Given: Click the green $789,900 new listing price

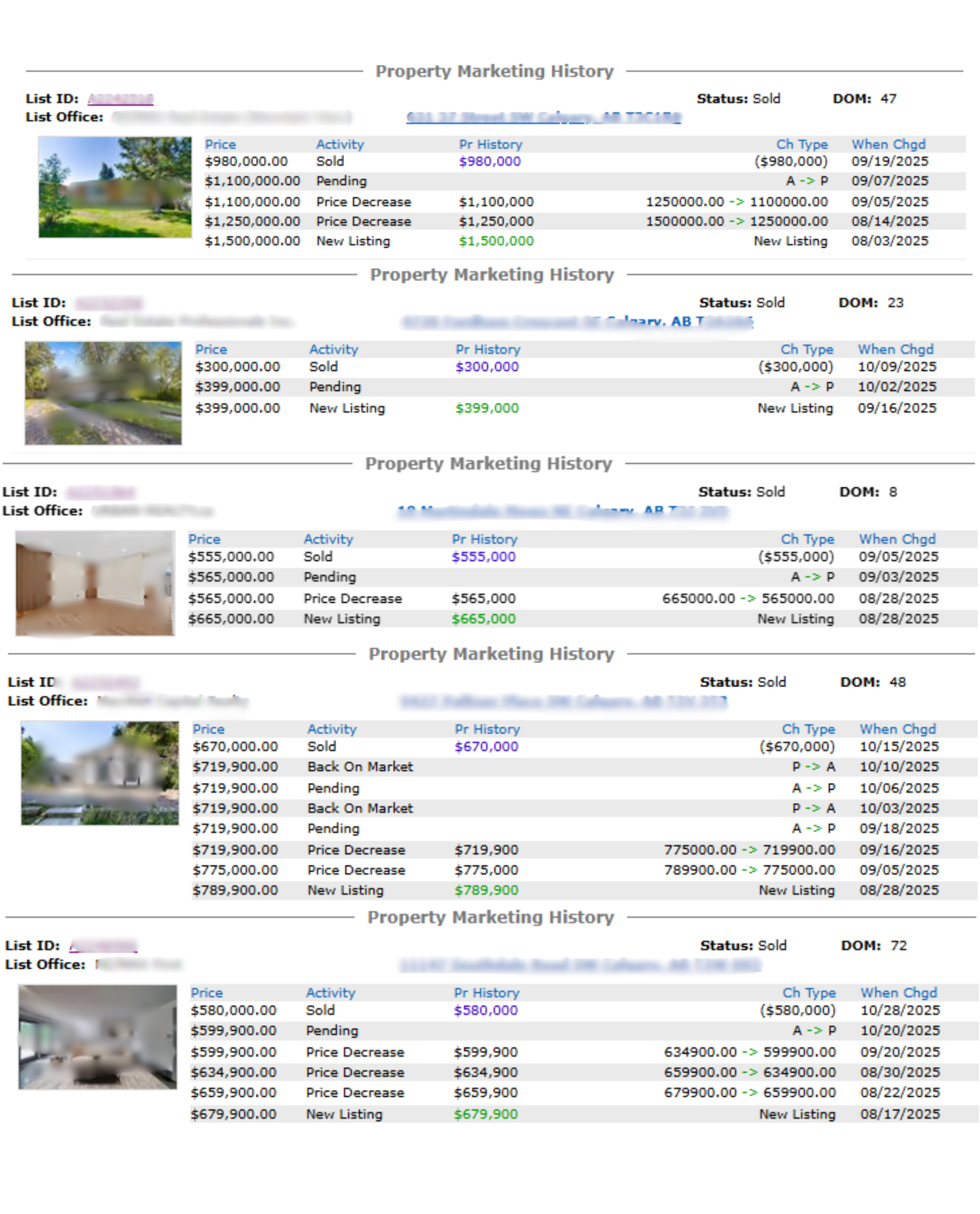Looking at the screenshot, I should click(x=486, y=890).
